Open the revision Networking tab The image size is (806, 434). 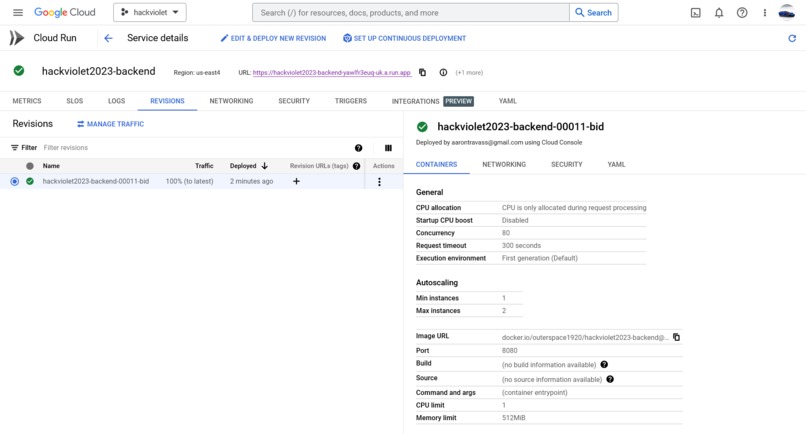pyautogui.click(x=504, y=165)
